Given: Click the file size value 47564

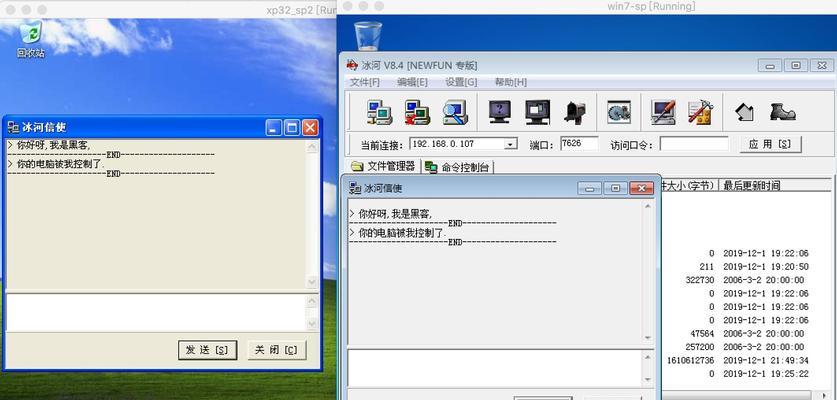Looking at the screenshot, I should (x=702, y=333).
